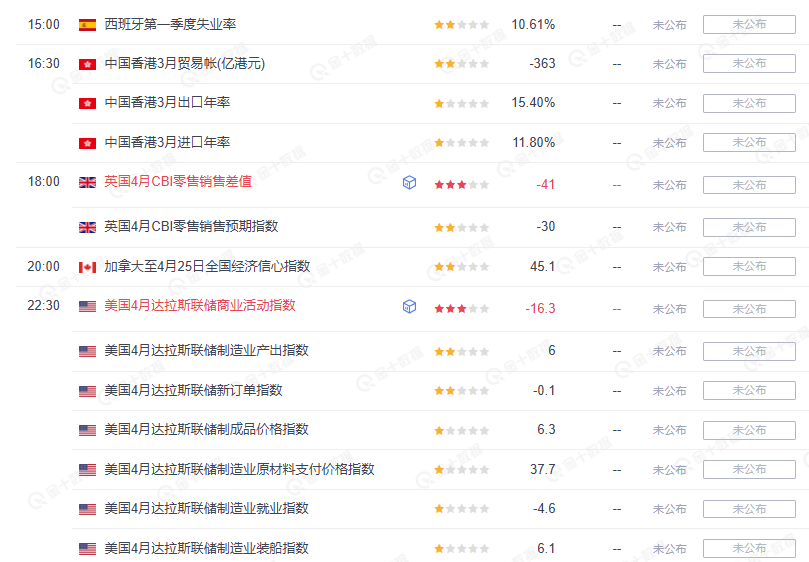Click Hong Kong flag beside 中国香港3月贸易帐

(x=87, y=64)
